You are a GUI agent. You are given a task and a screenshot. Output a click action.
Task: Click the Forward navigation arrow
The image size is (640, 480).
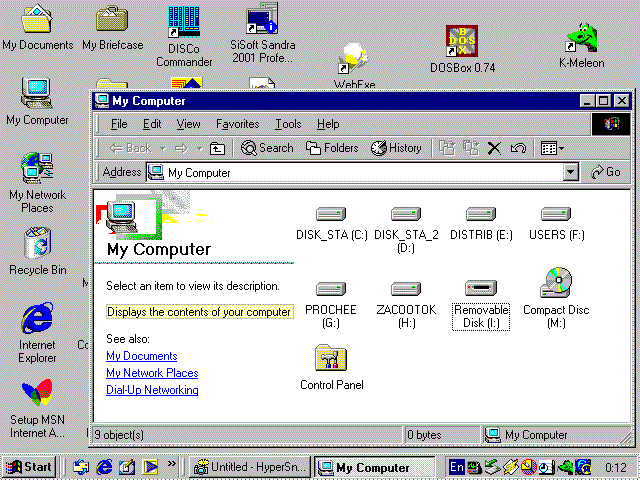pyautogui.click(x=181, y=148)
